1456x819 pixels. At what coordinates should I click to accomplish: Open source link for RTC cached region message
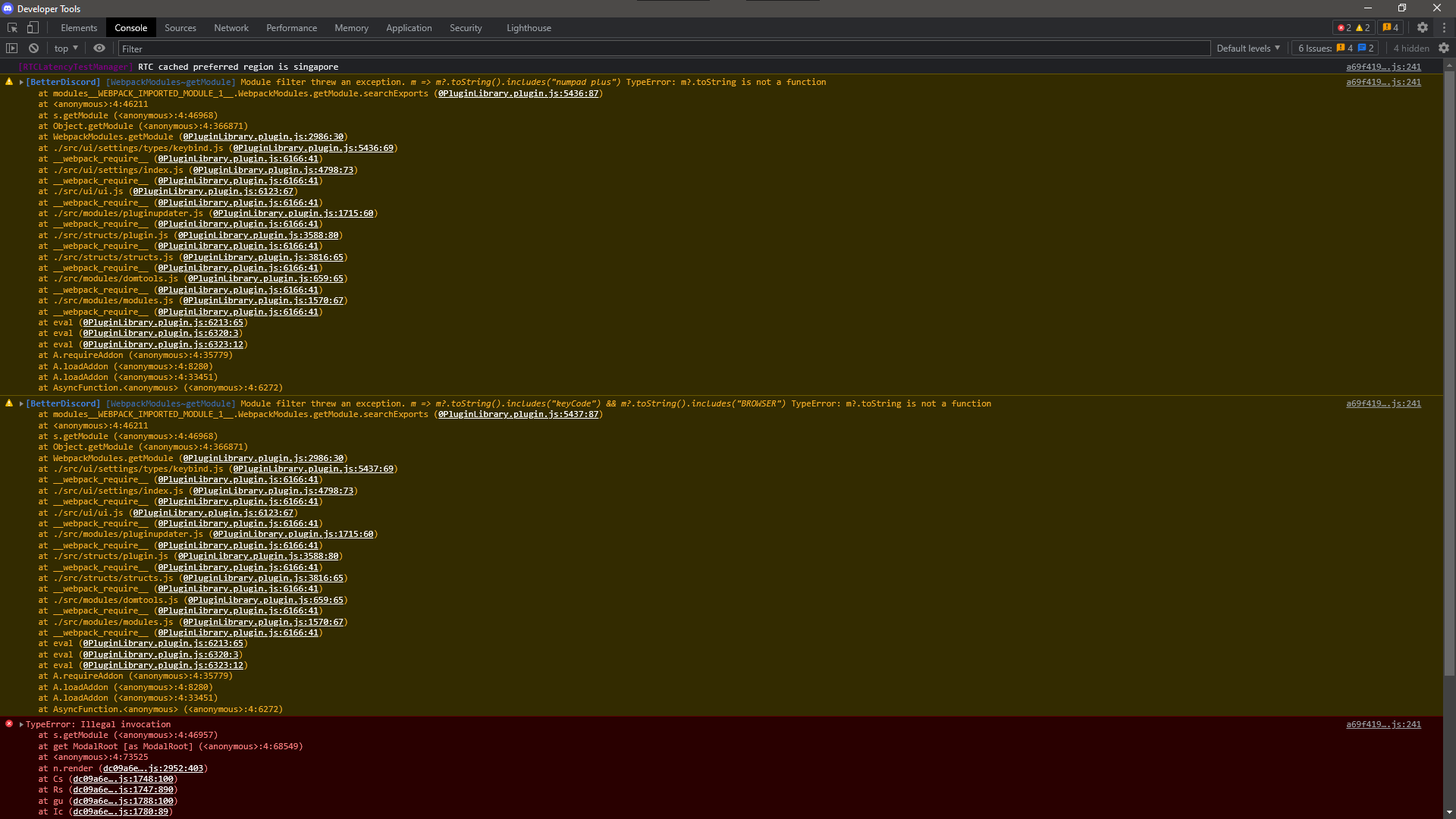click(x=1383, y=67)
